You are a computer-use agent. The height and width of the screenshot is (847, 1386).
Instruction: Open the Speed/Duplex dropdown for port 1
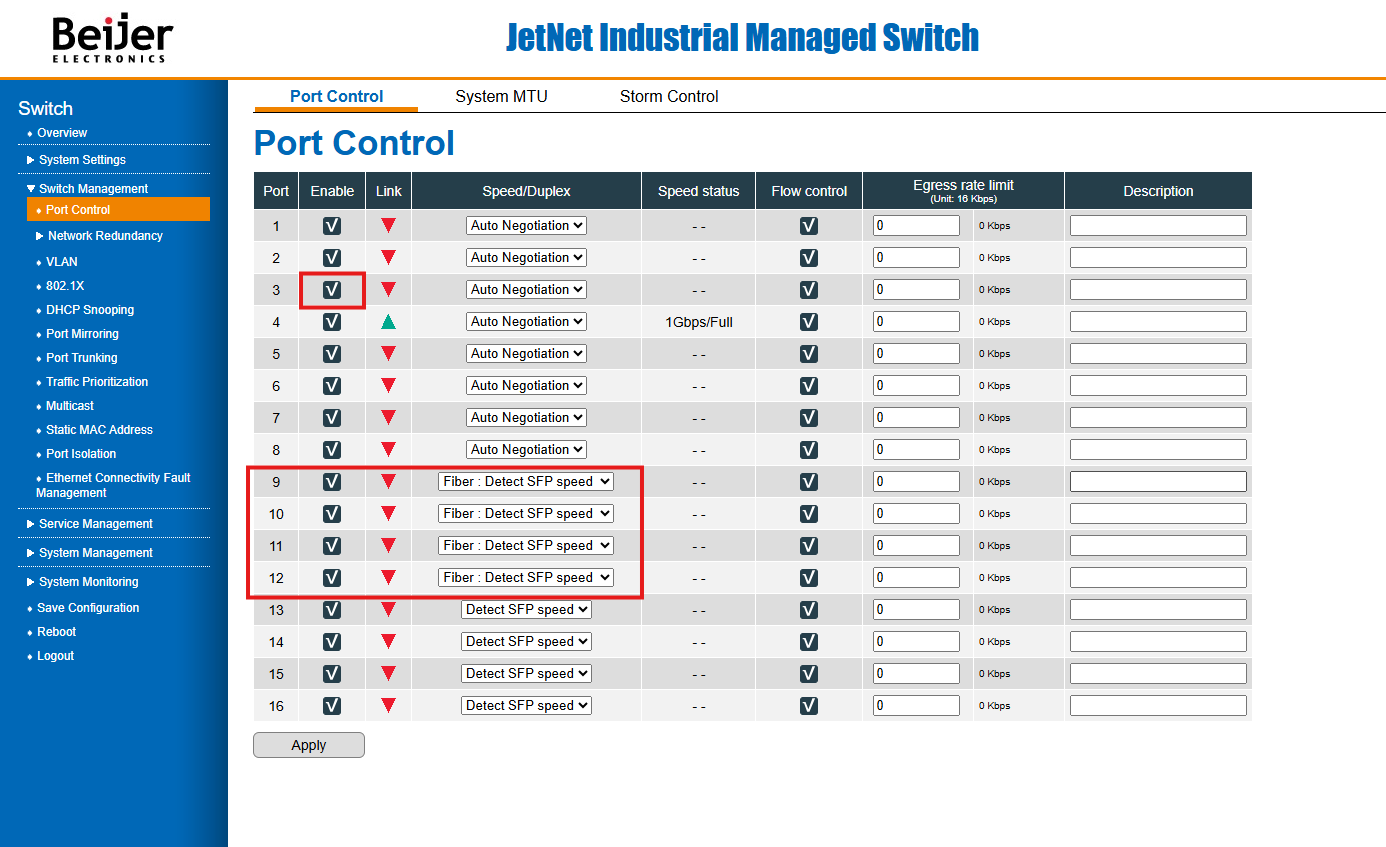[526, 226]
